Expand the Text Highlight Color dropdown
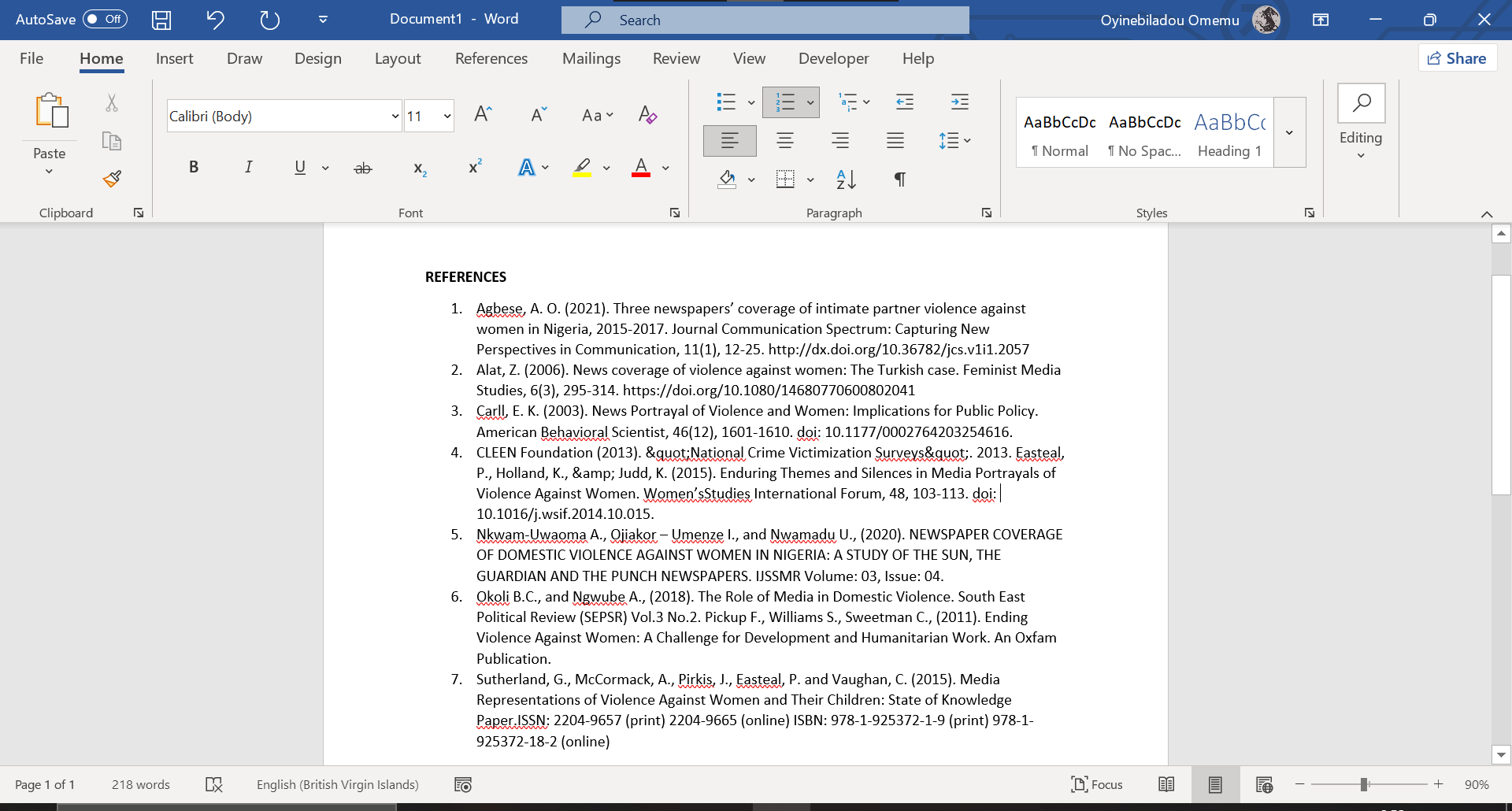The image size is (1512, 811). (x=606, y=167)
